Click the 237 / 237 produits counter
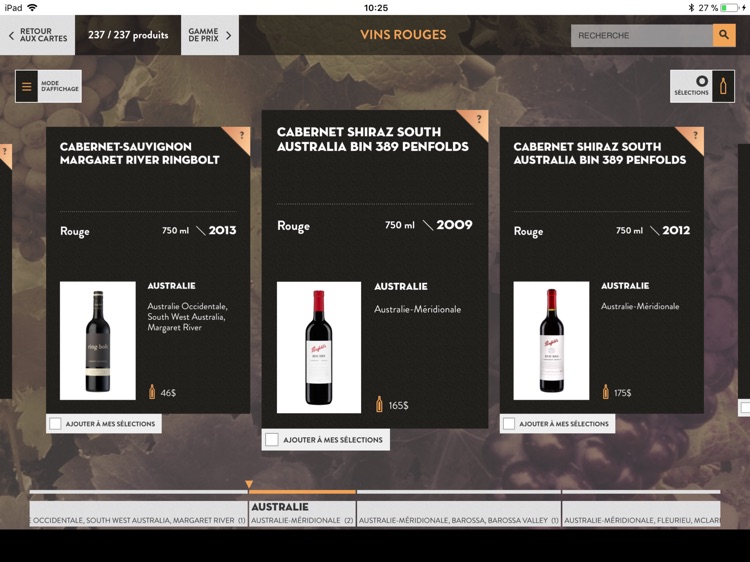This screenshot has width=750, height=562. [128, 35]
